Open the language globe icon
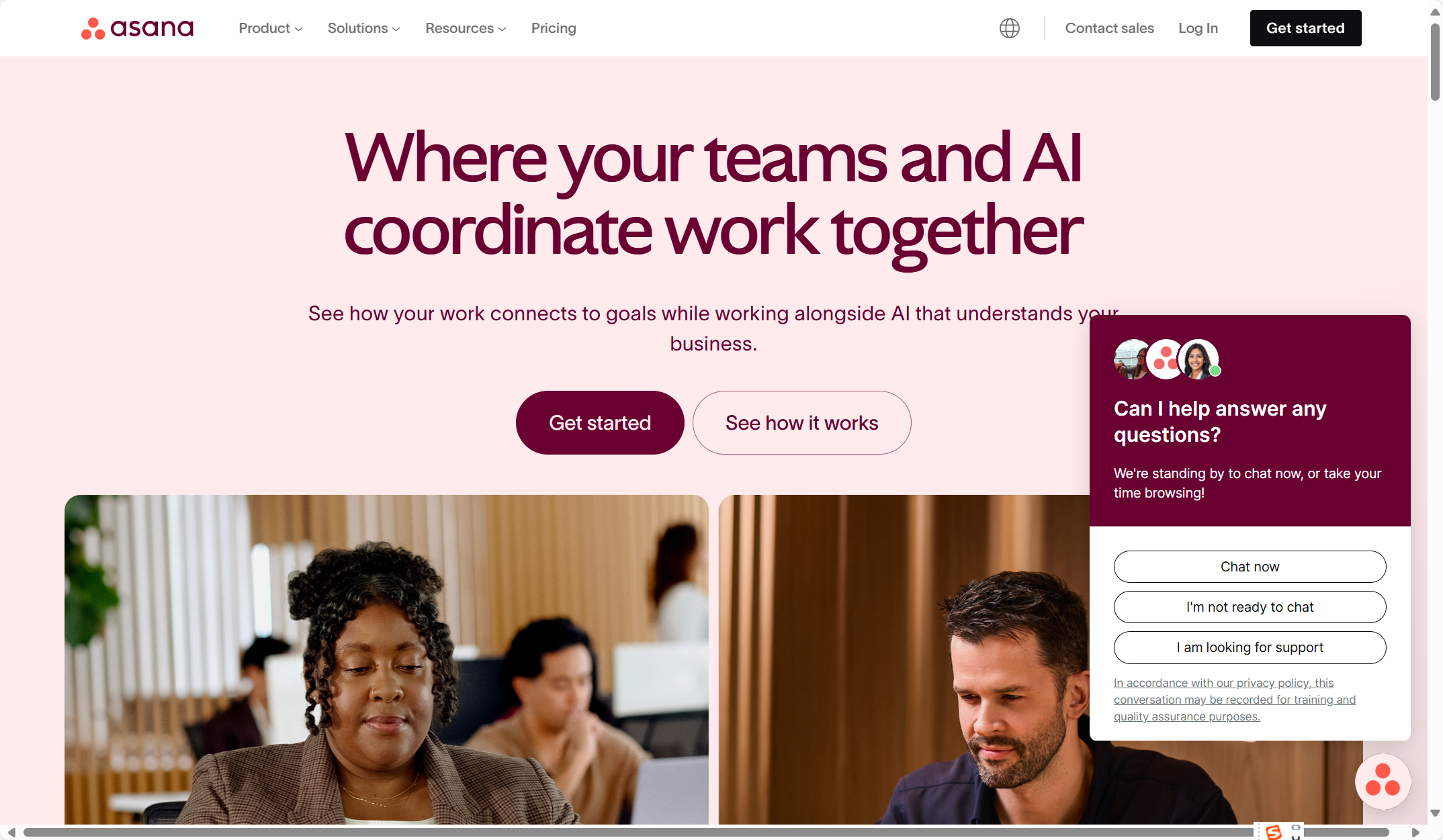1443x840 pixels. tap(1009, 28)
